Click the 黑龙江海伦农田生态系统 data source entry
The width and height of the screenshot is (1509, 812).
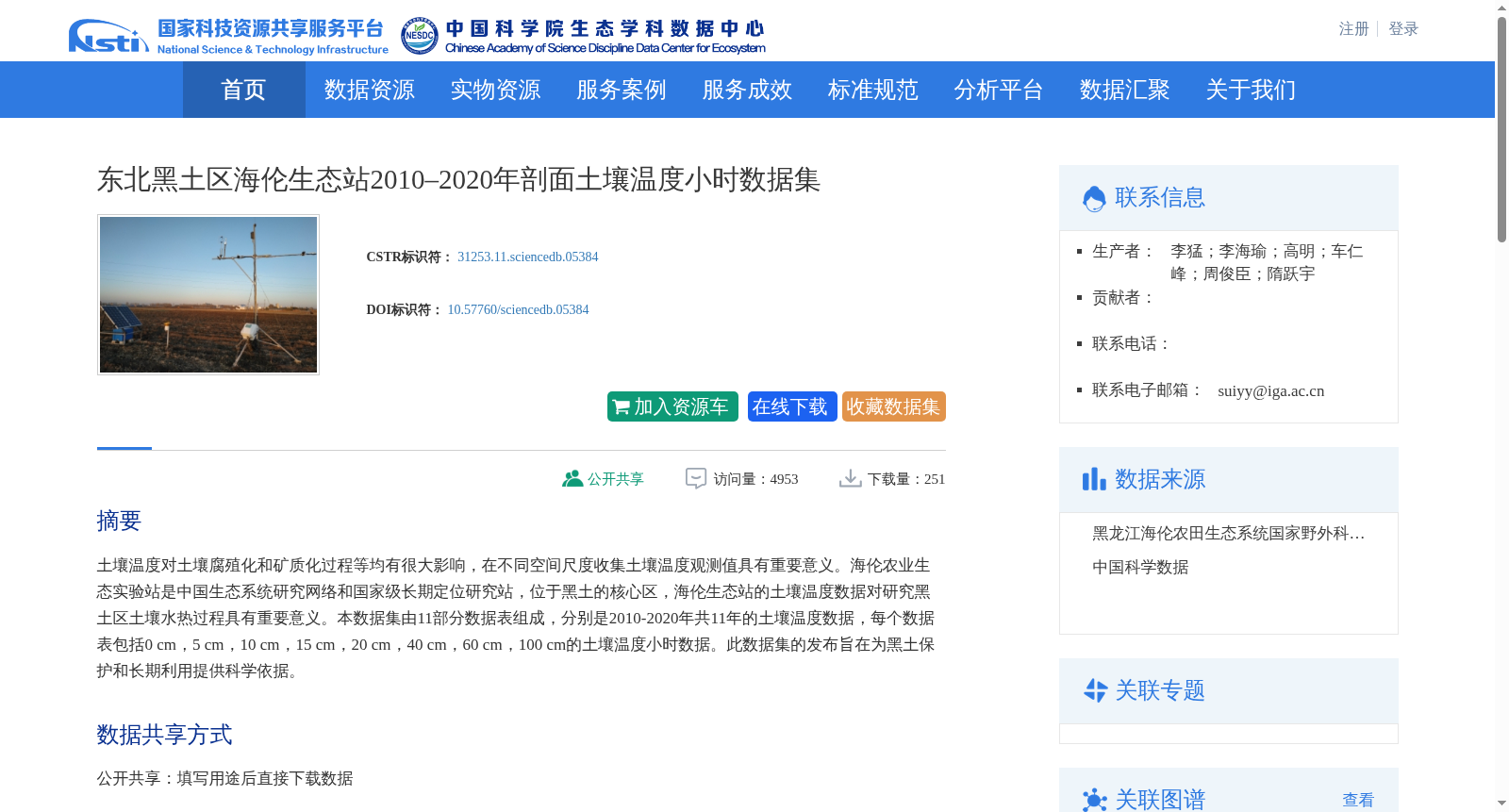1229,534
